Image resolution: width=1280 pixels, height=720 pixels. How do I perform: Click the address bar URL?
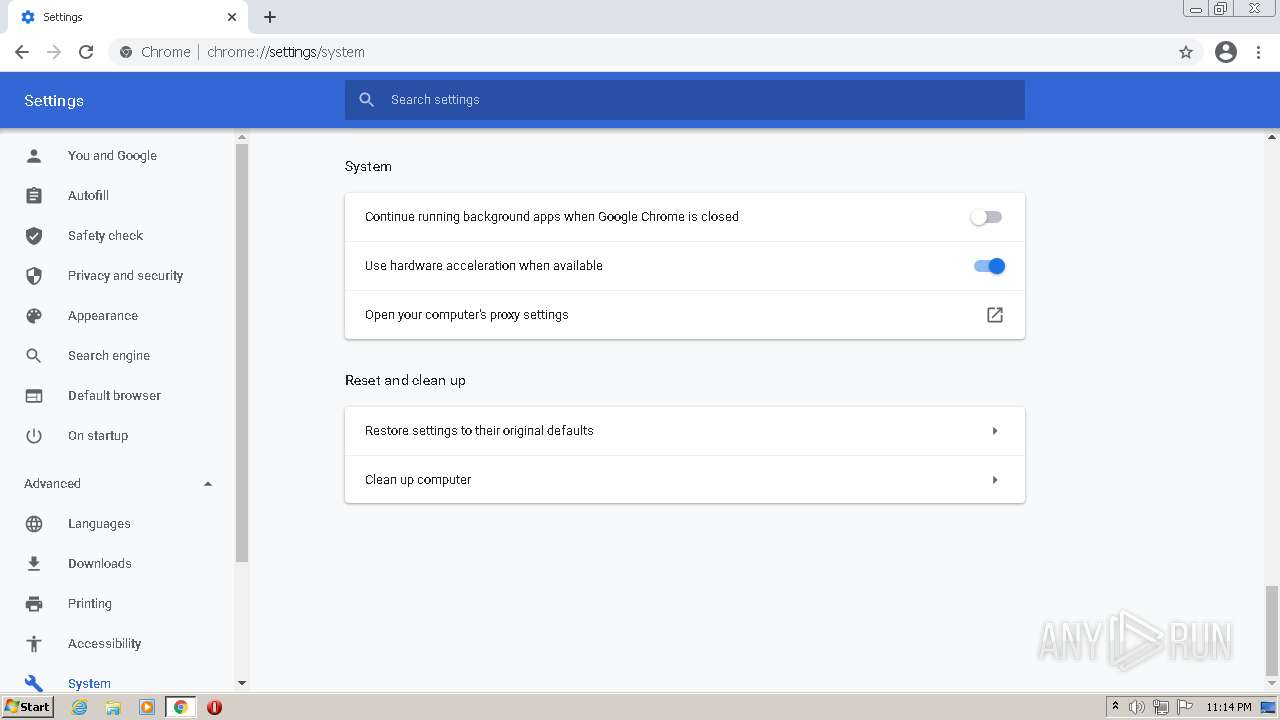pos(286,52)
